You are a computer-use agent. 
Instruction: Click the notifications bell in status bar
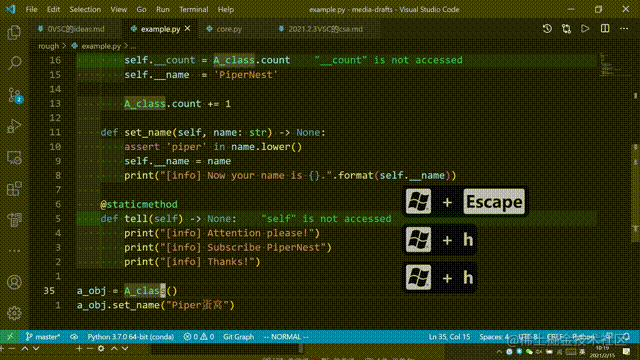[627, 337]
